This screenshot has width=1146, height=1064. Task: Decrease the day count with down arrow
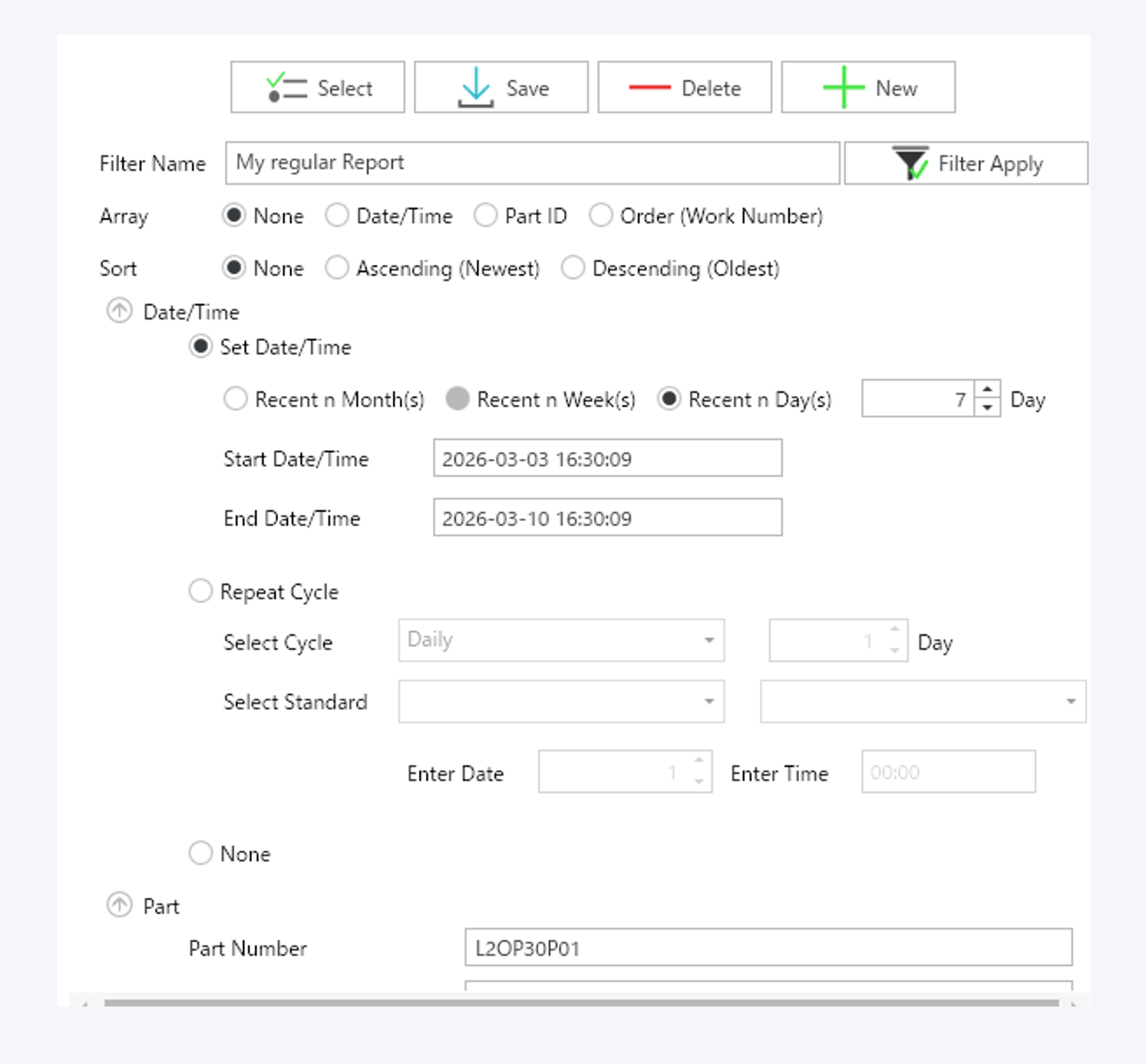[x=987, y=407]
